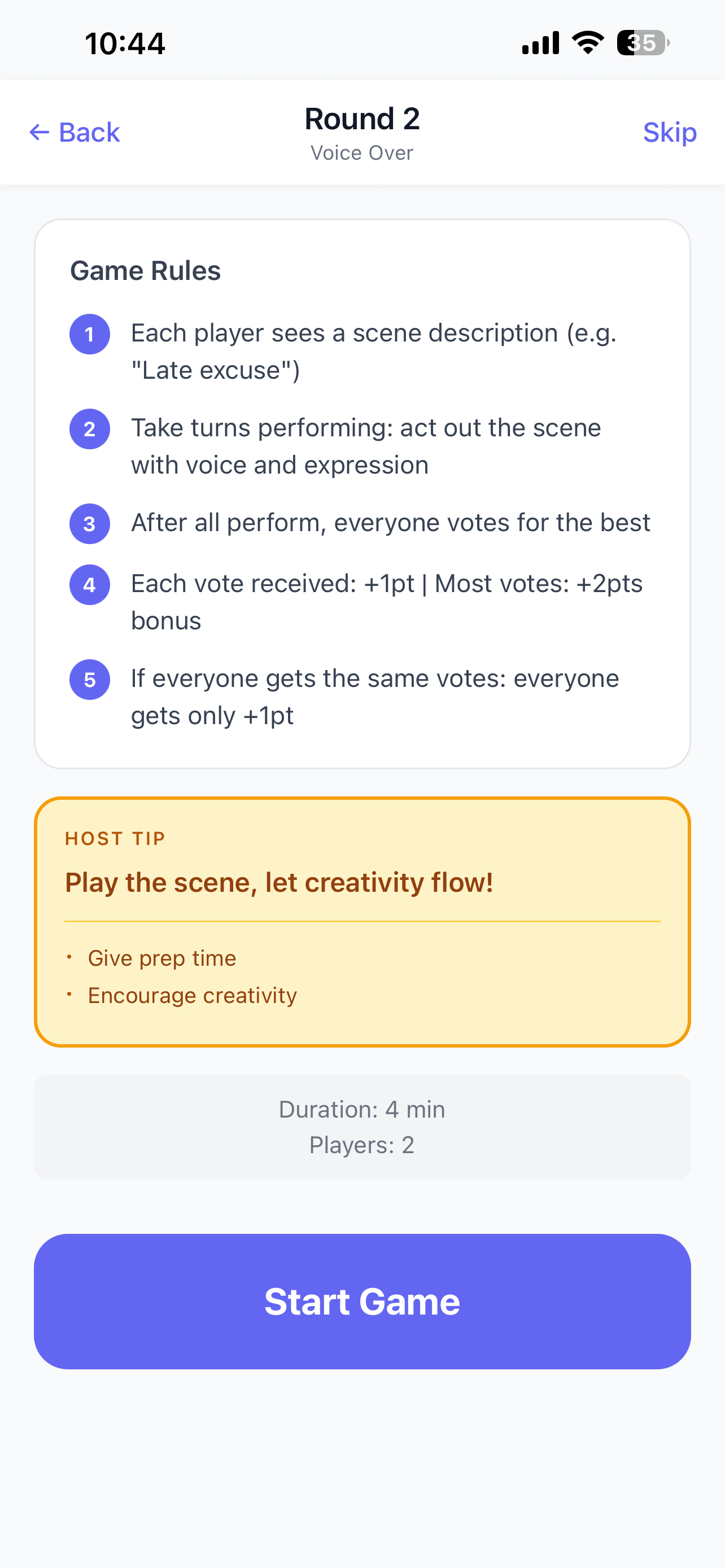The image size is (725, 1568).
Task: Tap the Back arrow icon
Action: [x=40, y=132]
